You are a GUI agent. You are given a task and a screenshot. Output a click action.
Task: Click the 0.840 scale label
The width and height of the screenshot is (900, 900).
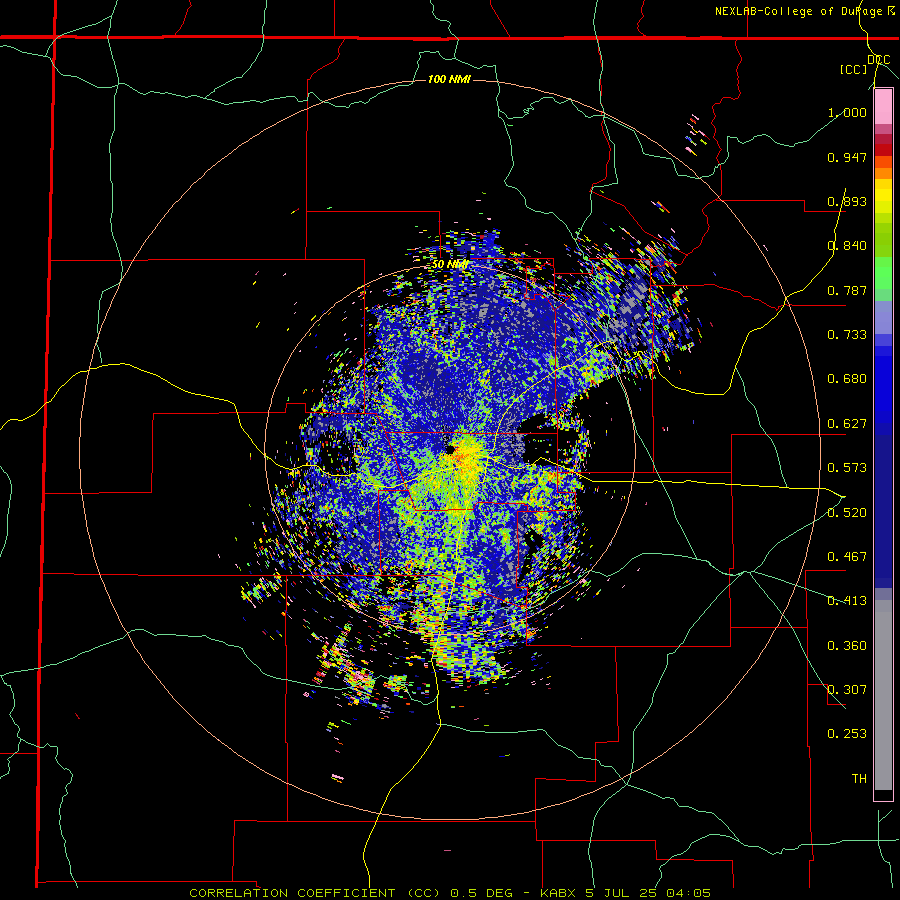(x=847, y=246)
